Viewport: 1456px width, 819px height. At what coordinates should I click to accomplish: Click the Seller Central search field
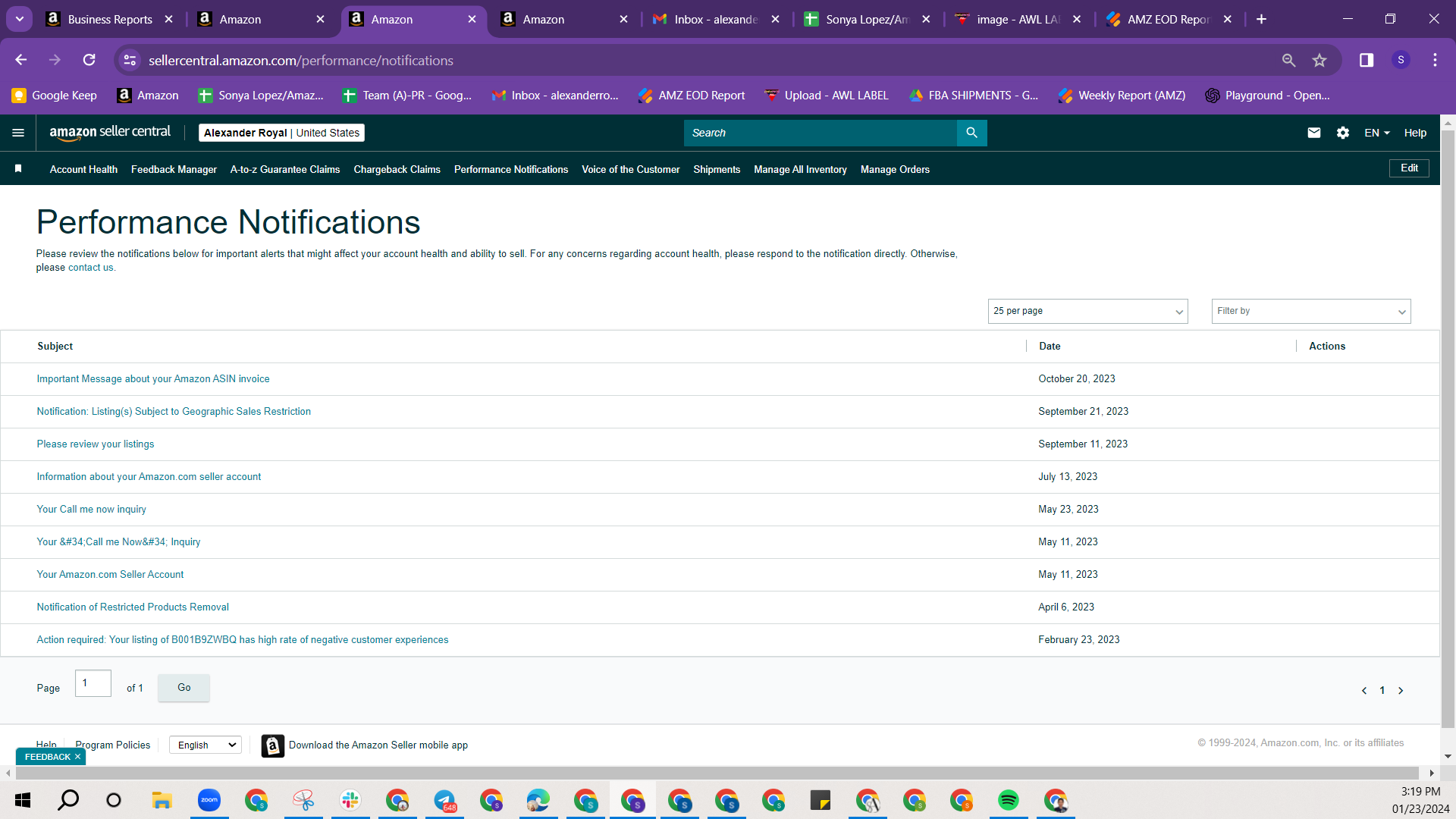821,133
